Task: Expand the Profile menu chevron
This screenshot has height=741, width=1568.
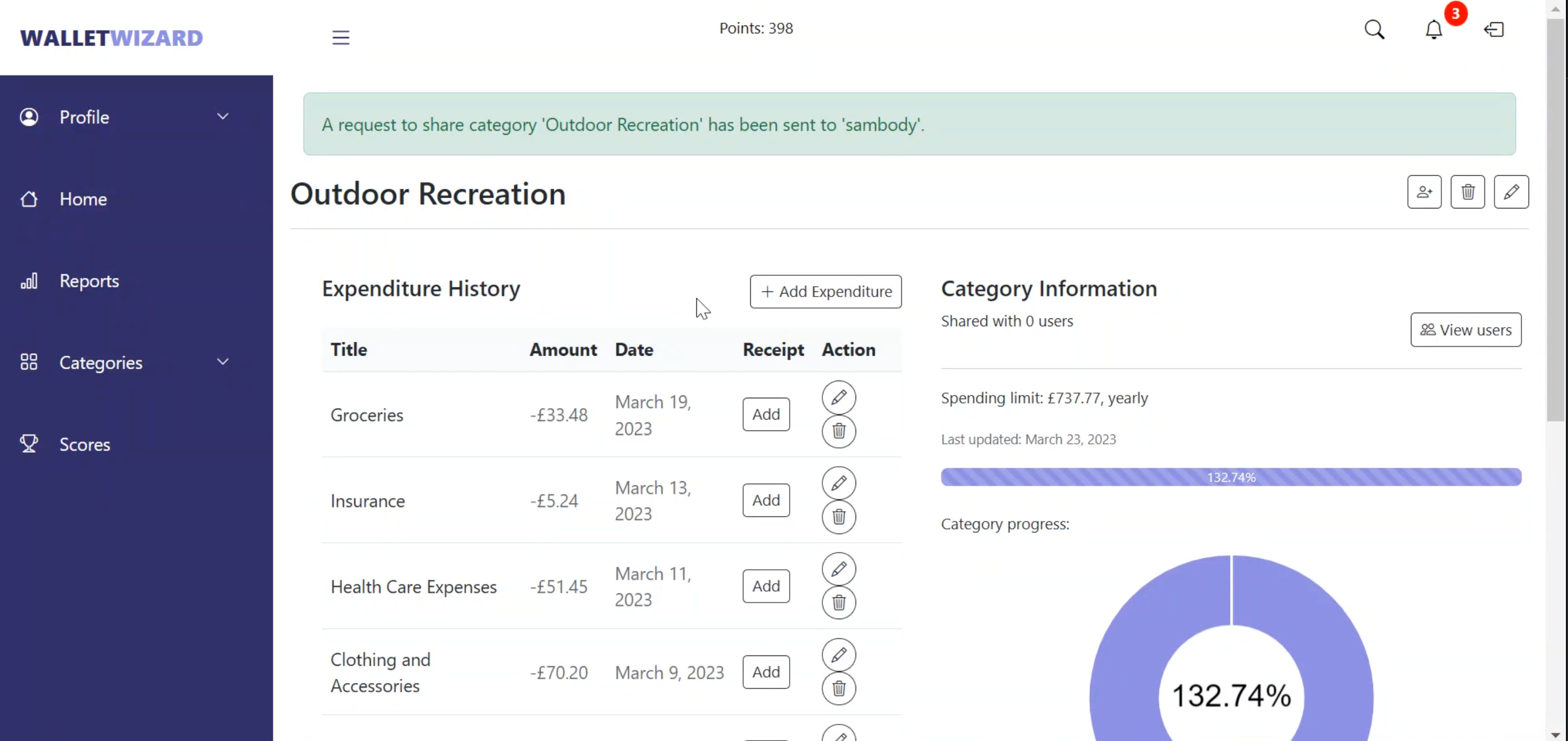Action: 223,116
